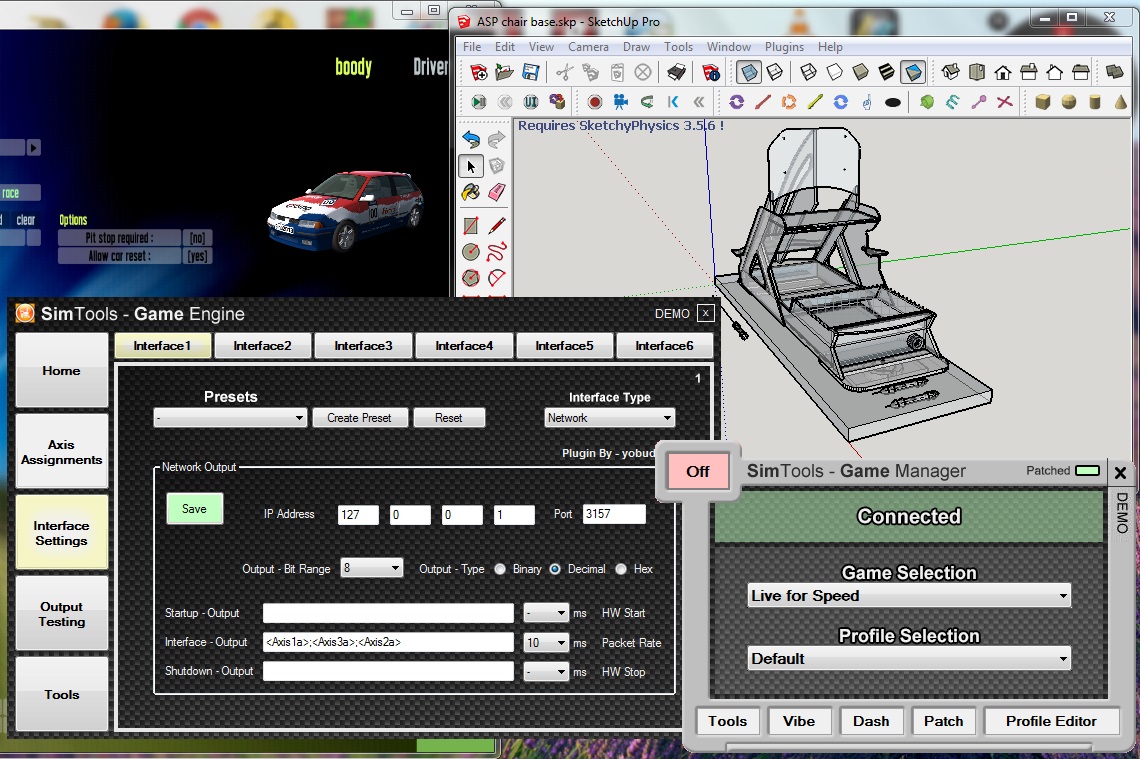1140x759 pixels.
Task: Select the Freehand drawing tool
Action: pos(497,252)
